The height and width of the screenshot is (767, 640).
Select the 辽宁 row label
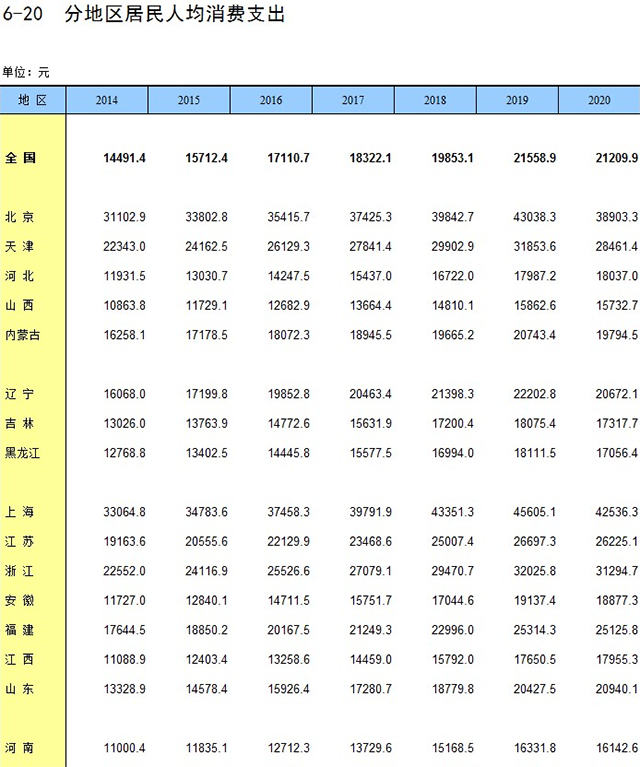[20, 394]
